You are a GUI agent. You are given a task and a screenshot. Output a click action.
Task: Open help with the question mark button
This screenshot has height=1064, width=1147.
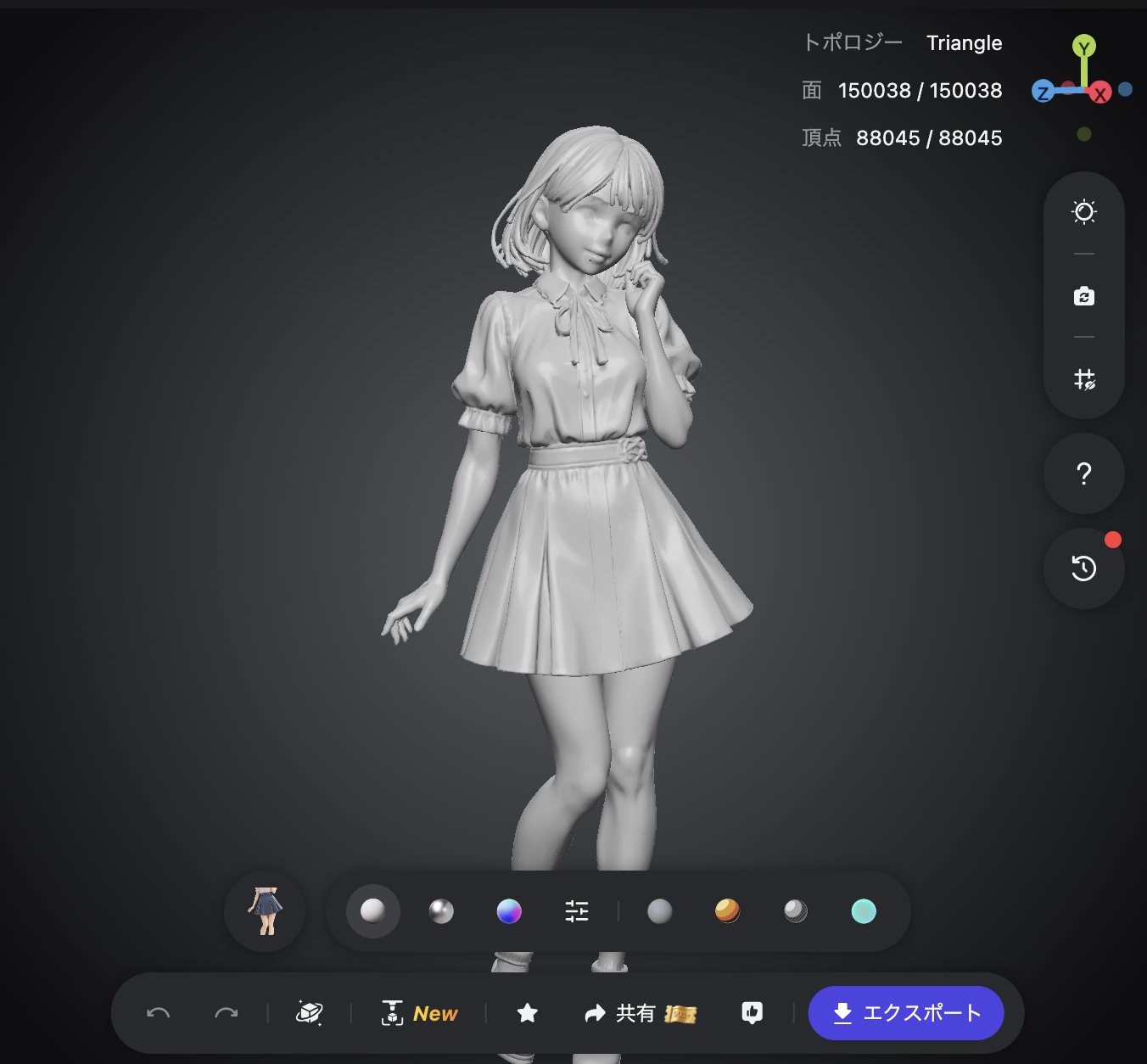tap(1084, 473)
